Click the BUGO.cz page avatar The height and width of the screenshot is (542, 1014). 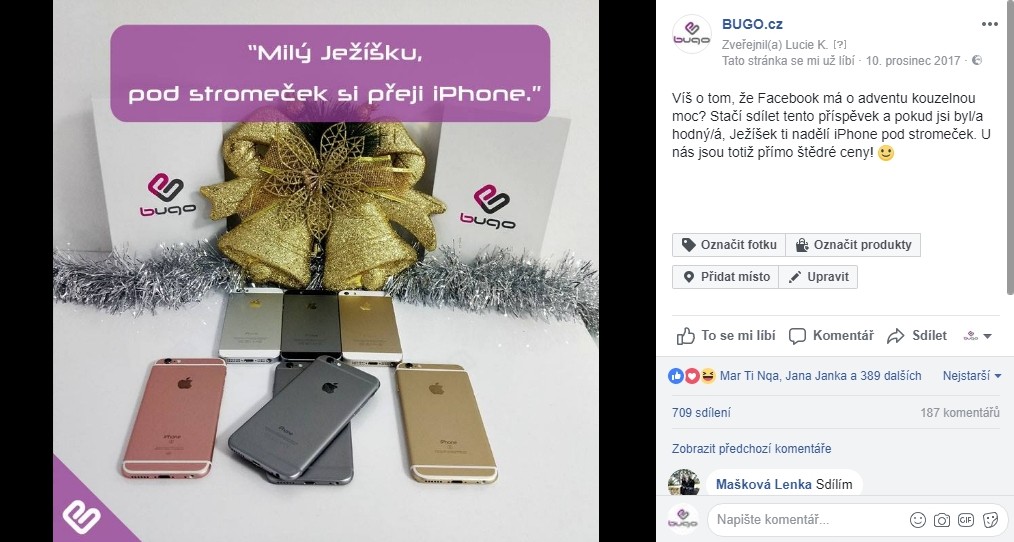click(x=691, y=34)
